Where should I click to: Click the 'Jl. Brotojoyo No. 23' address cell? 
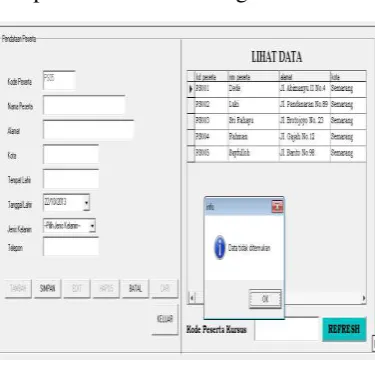[x=305, y=121]
